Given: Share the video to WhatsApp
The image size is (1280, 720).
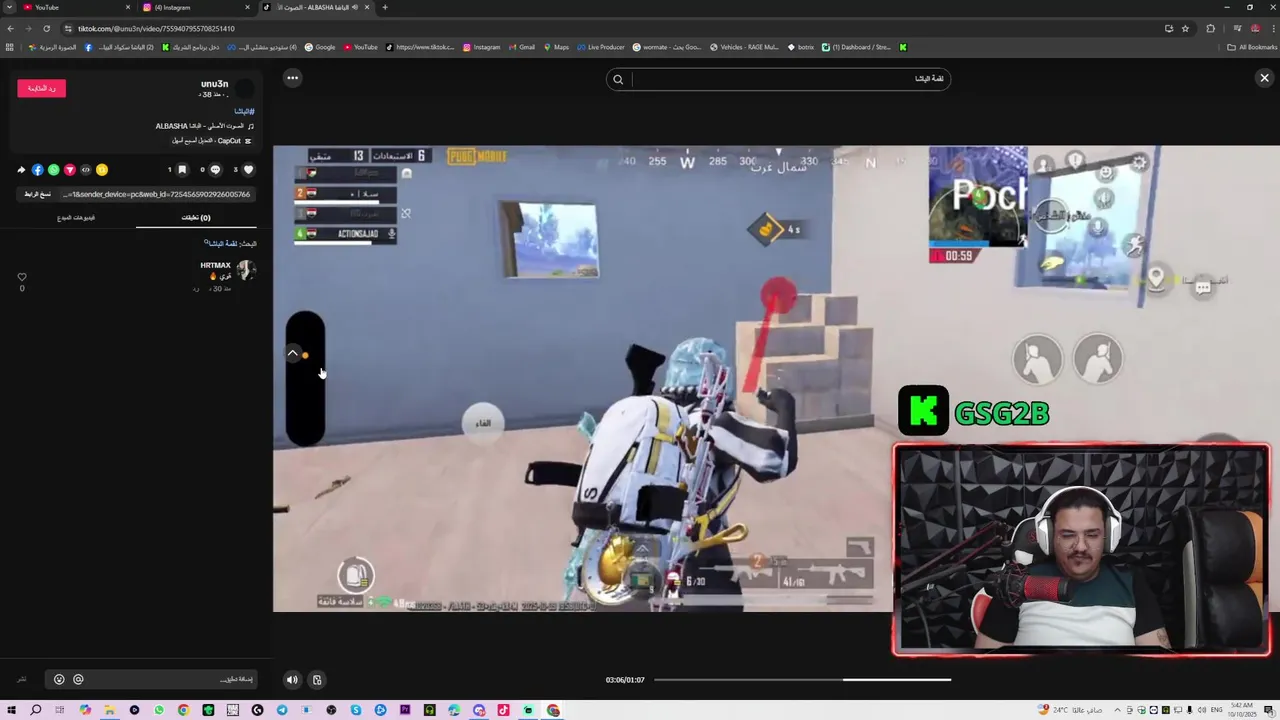Looking at the screenshot, I should [53, 170].
